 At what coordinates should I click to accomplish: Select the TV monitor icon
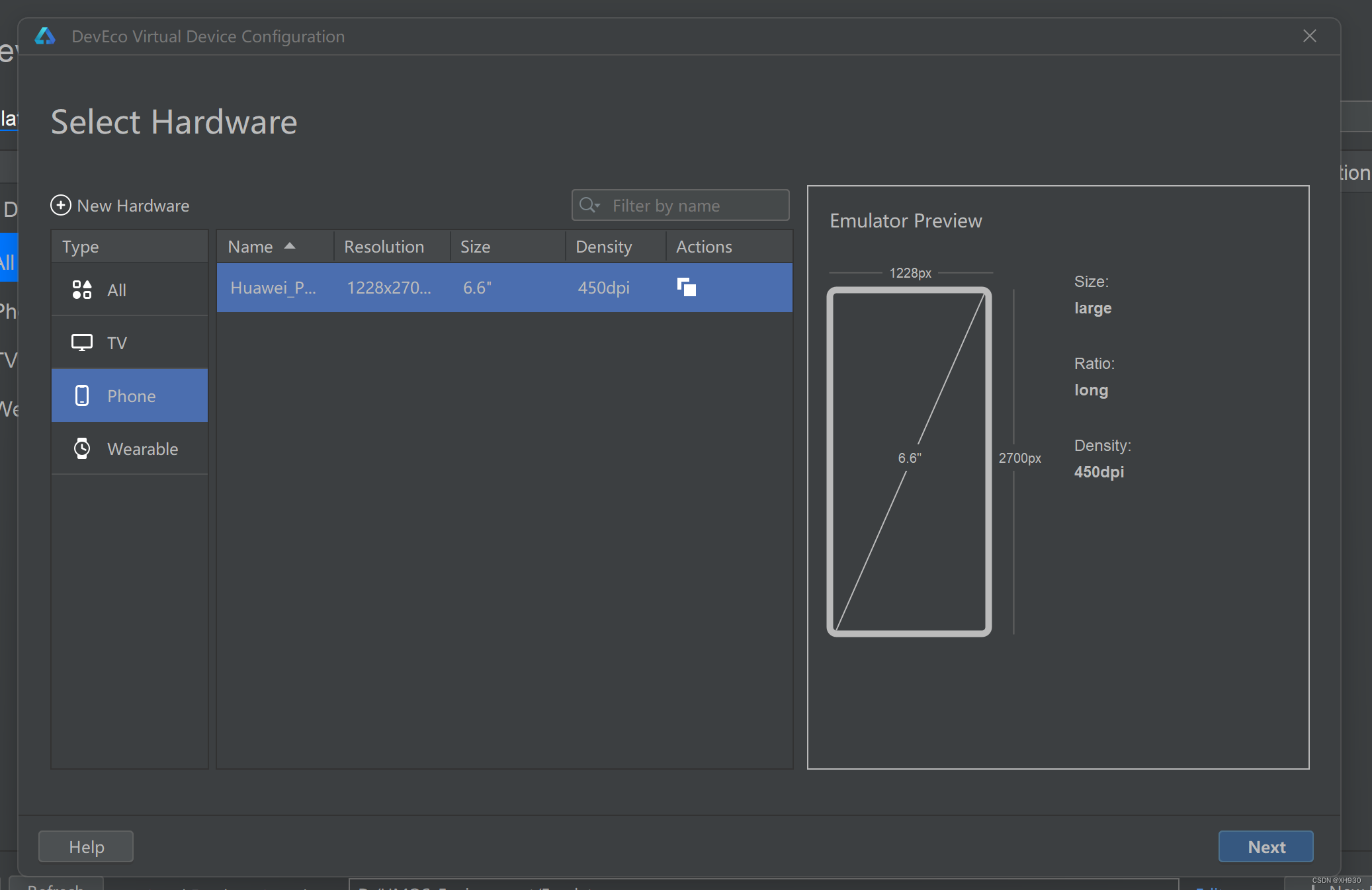[81, 343]
